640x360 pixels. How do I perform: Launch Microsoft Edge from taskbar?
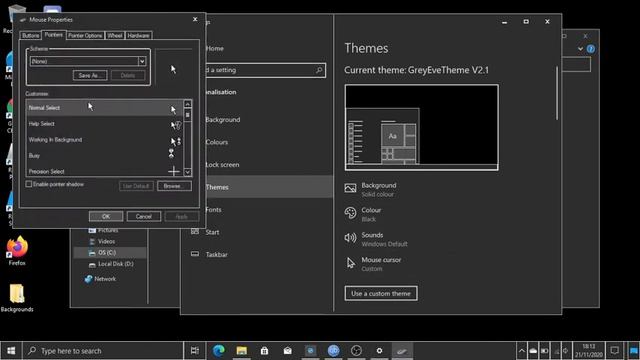tap(219, 351)
